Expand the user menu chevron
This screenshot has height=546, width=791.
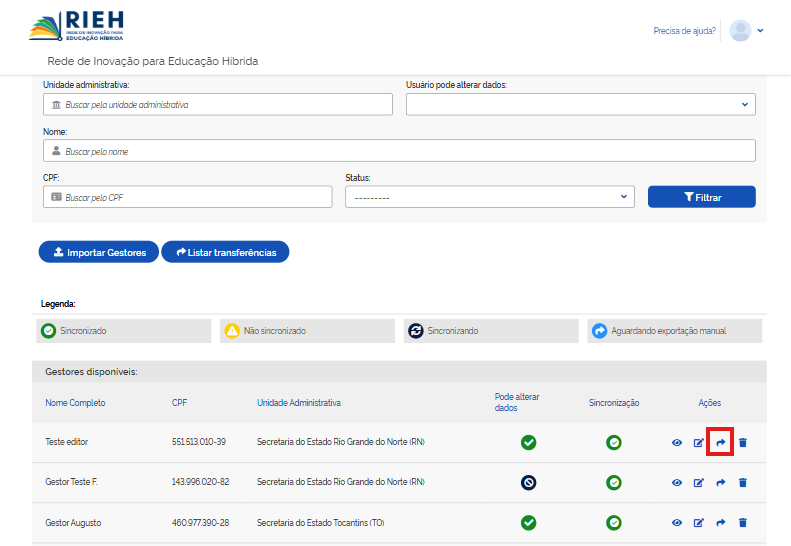[x=760, y=31]
